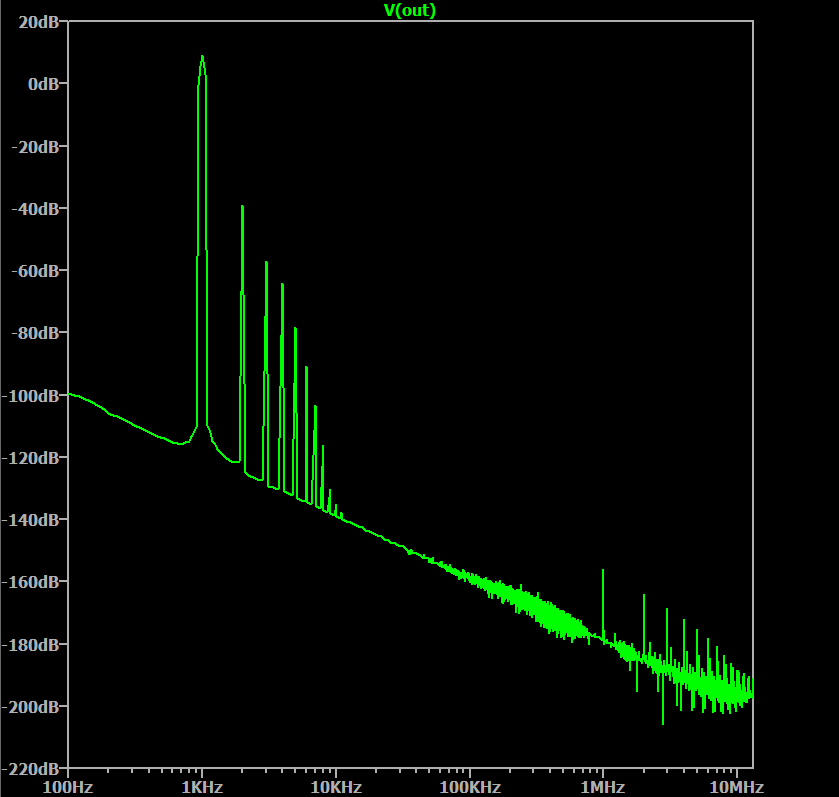839x797 pixels.
Task: Click the 100KHz frequency axis label
Action: 470,787
